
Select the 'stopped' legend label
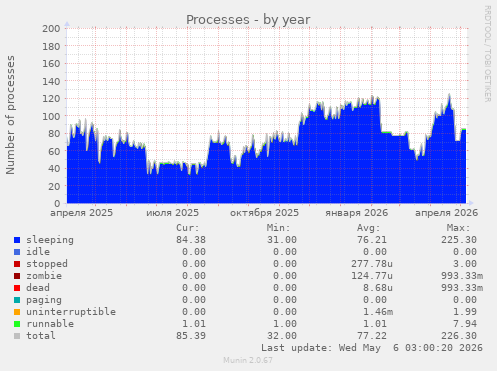47,264
